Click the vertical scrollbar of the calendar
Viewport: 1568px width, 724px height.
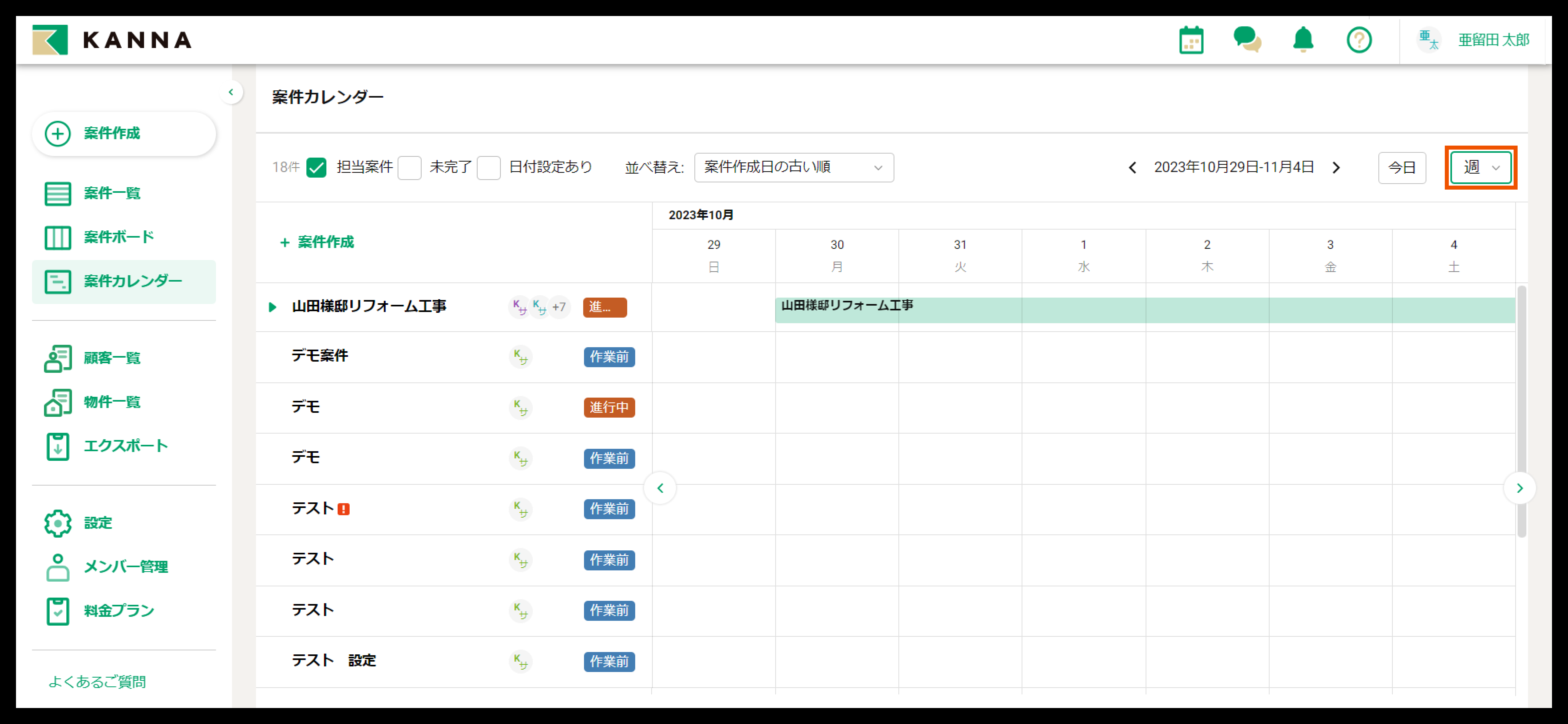tap(1521, 412)
